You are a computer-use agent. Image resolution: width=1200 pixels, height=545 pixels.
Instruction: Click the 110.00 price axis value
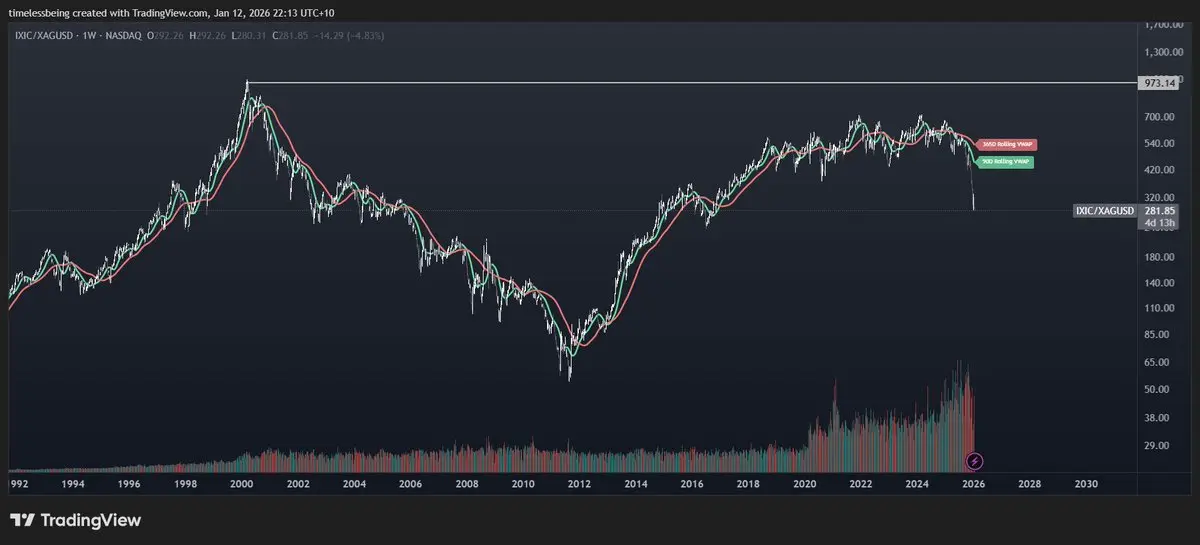(1161, 309)
